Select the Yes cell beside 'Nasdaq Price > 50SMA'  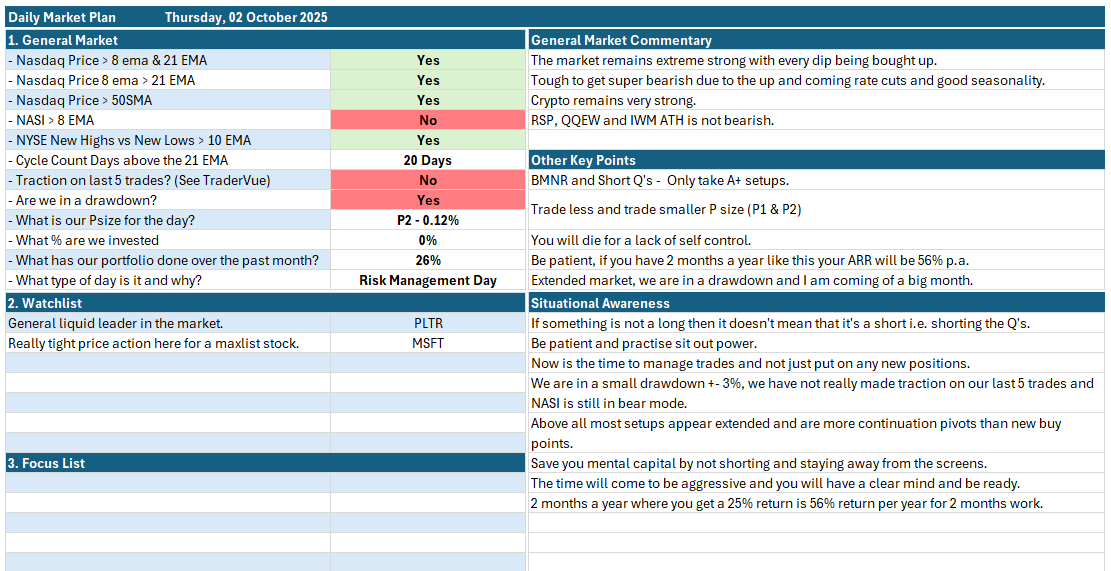(x=428, y=100)
